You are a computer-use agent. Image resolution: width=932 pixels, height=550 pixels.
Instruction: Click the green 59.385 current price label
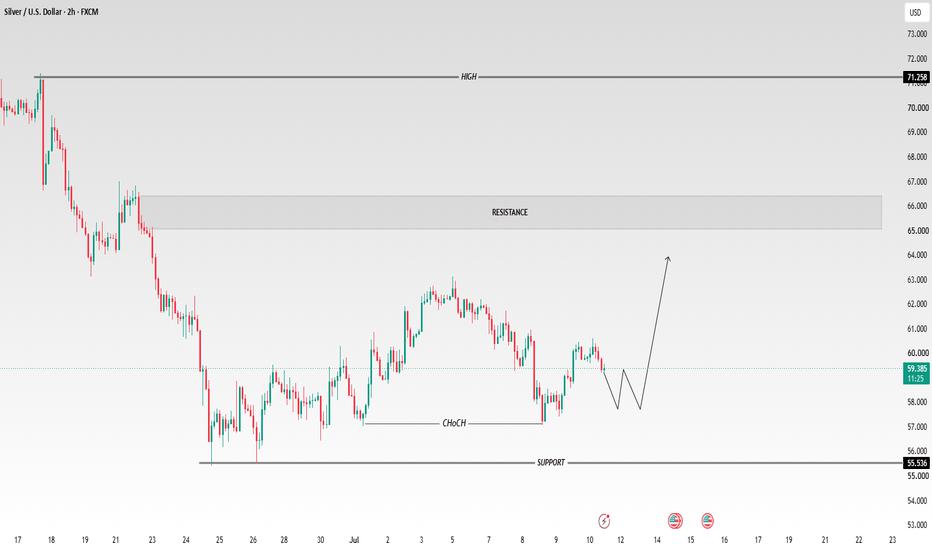(917, 373)
